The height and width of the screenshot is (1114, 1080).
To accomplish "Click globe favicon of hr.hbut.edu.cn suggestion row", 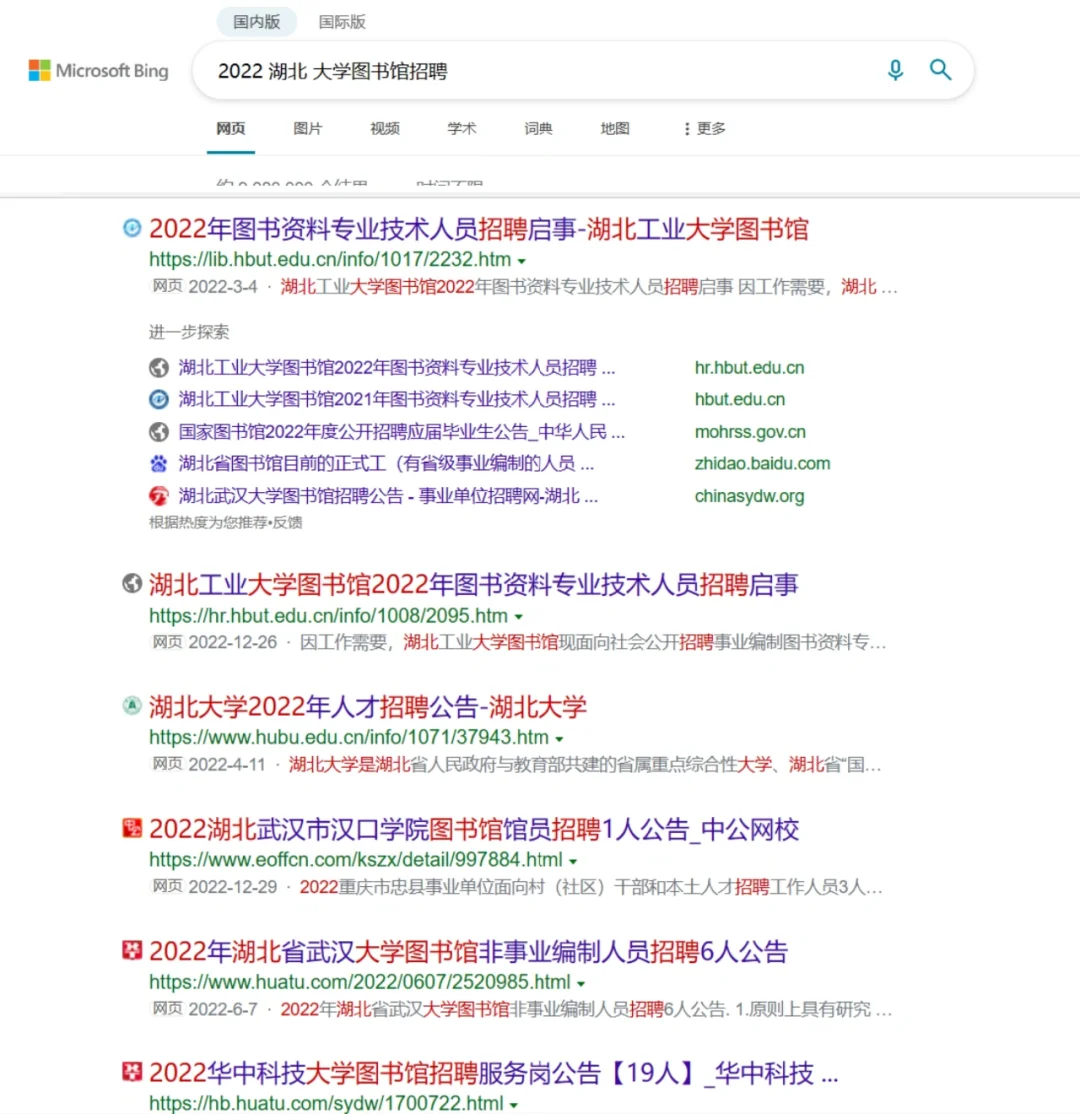I will point(158,368).
